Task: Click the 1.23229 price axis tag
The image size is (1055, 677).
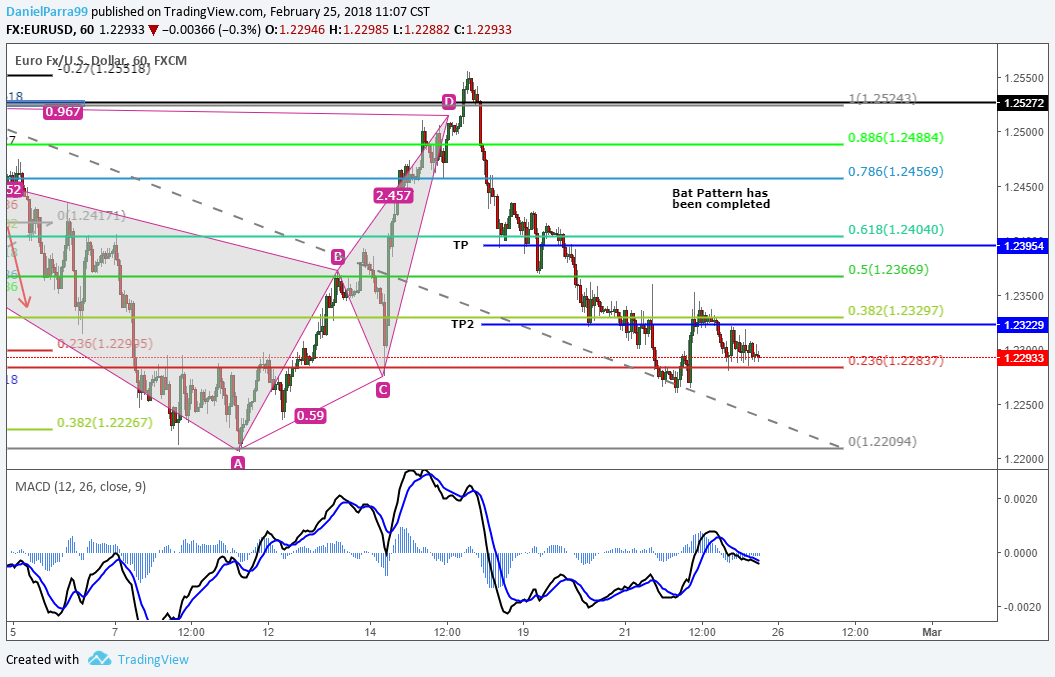Action: coord(1023,324)
